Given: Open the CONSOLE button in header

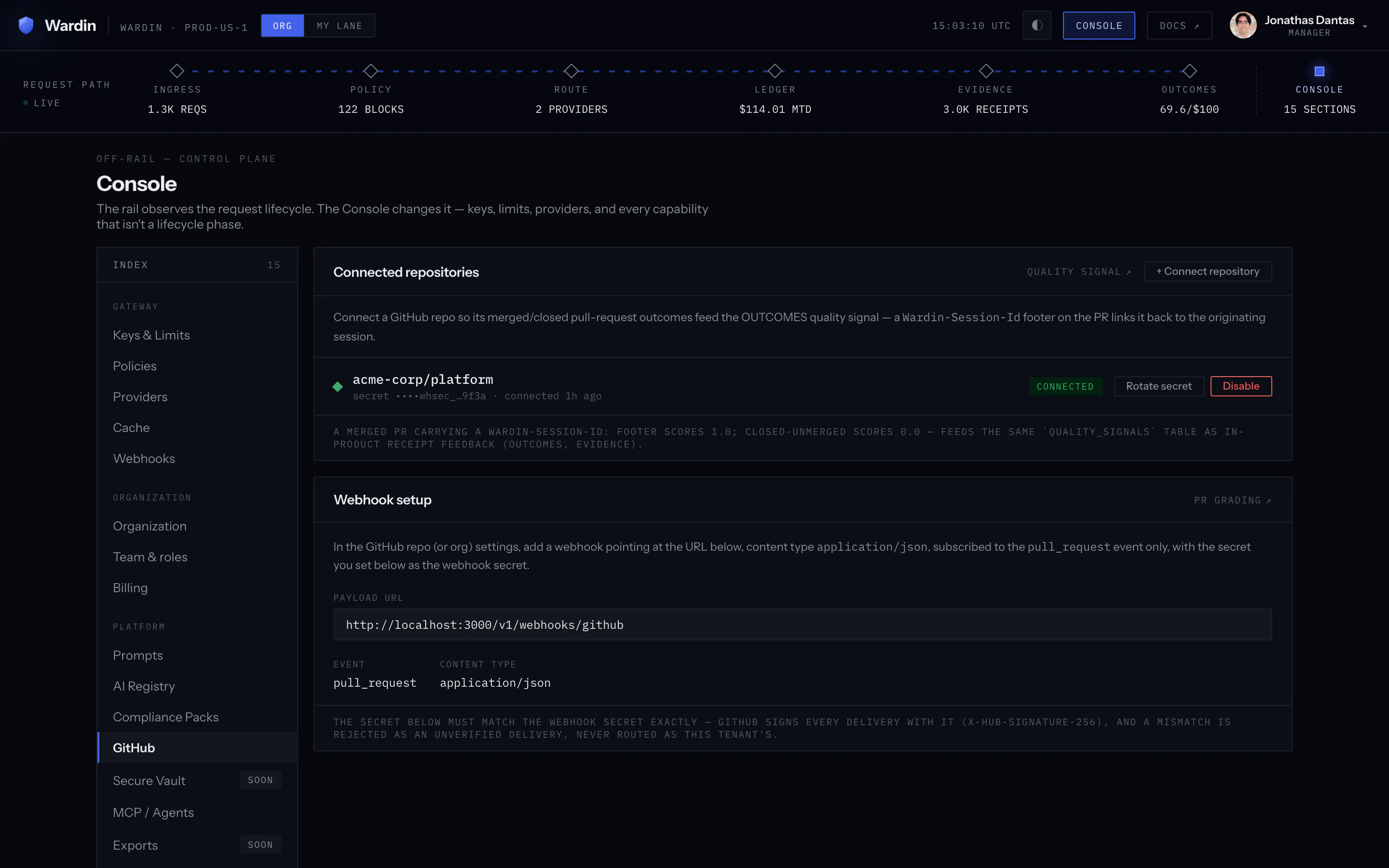Looking at the screenshot, I should pyautogui.click(x=1099, y=26).
